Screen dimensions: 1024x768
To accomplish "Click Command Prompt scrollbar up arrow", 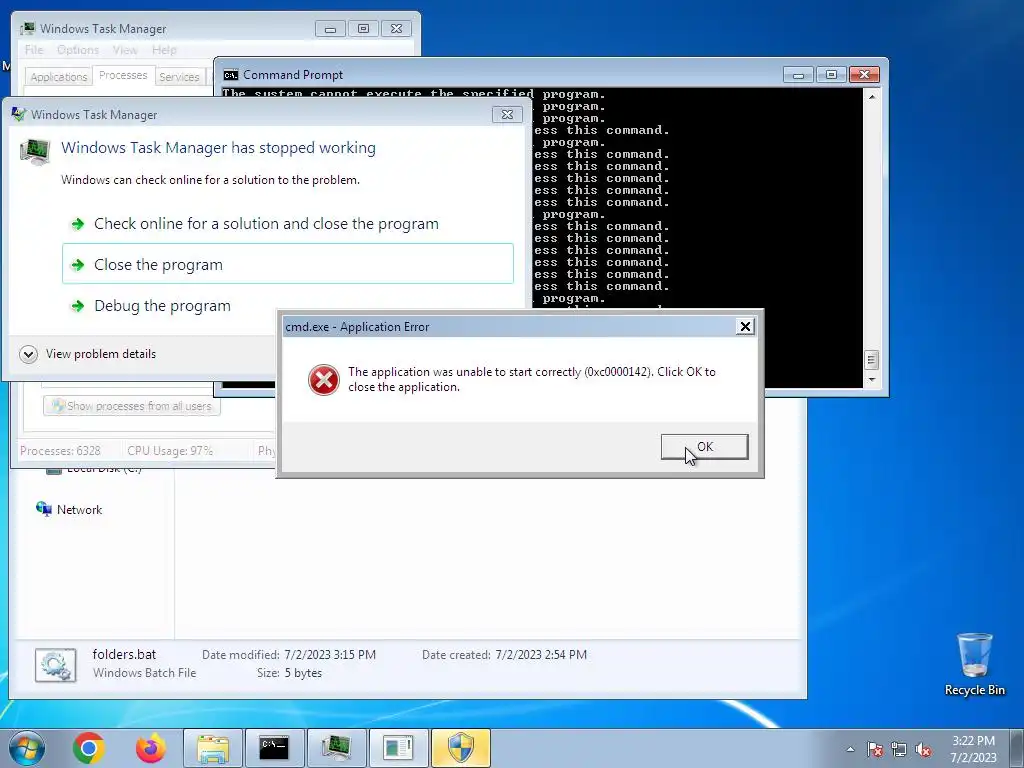I will [871, 97].
